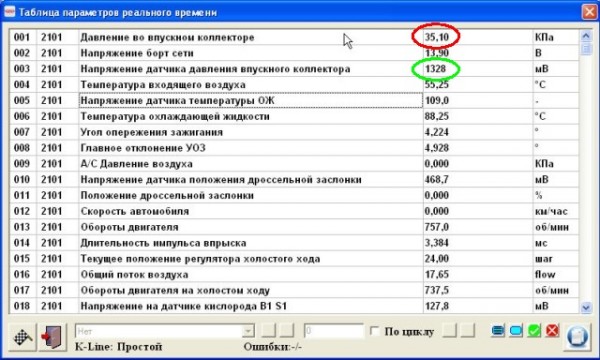Select row 'Обороты двигателя на холостом ходу'
This screenshot has width=600, height=360.
tap(294, 290)
